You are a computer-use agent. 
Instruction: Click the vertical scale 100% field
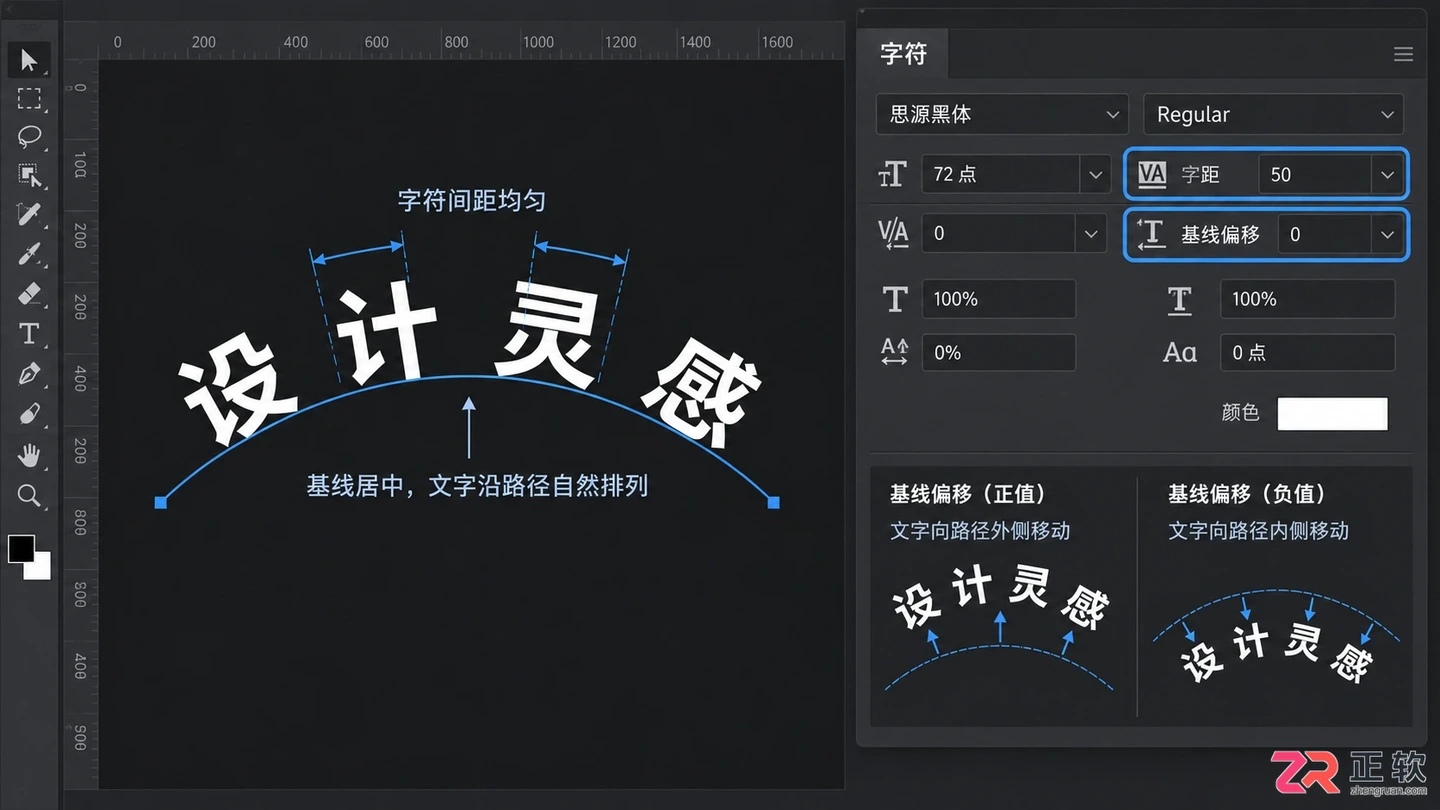(998, 299)
